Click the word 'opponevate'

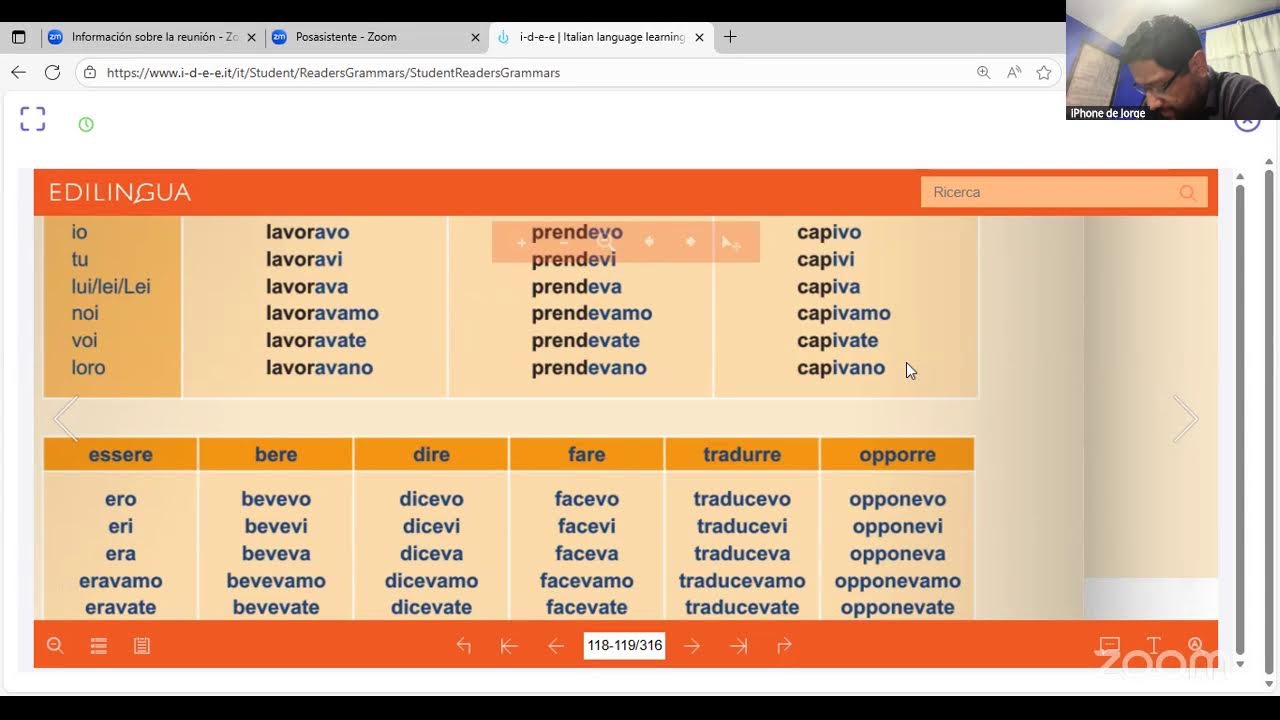click(897, 607)
